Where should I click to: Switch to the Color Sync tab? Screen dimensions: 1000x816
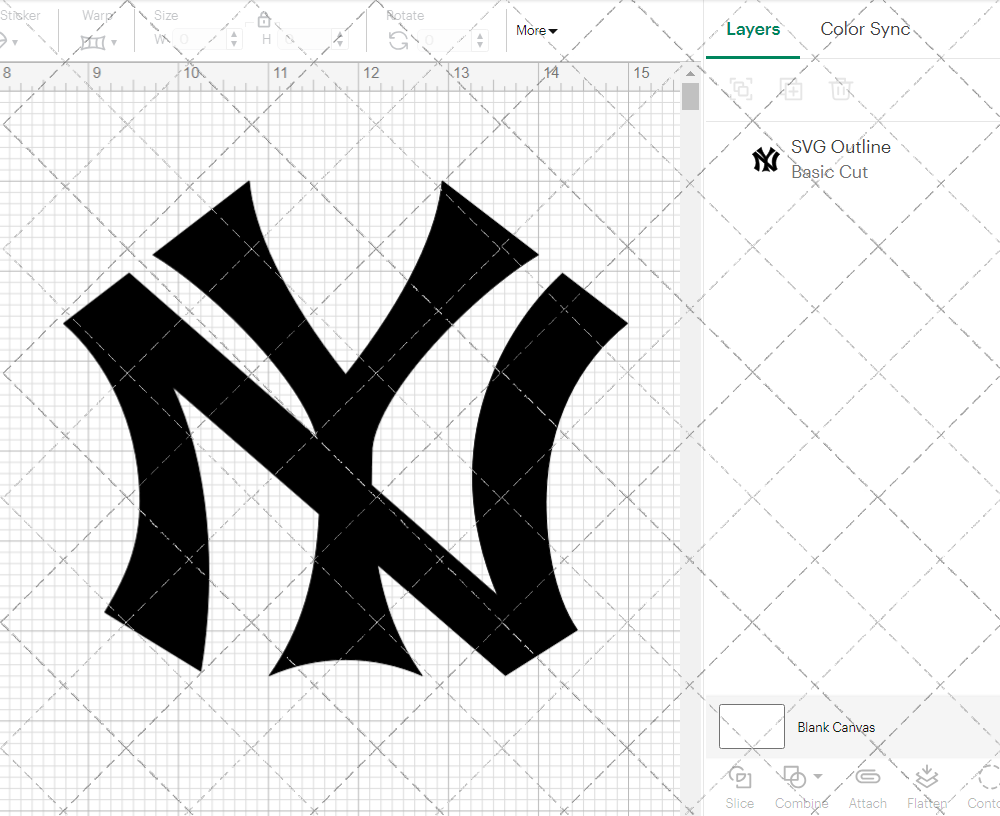coord(865,29)
